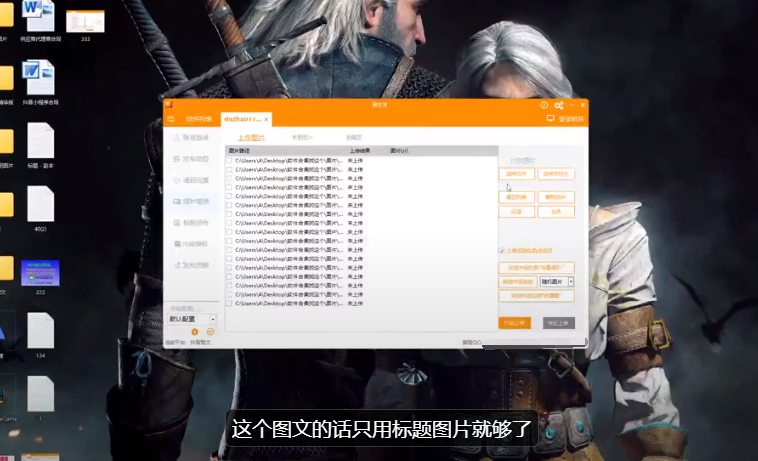This screenshot has width=758, height=461.
Task: Open the hamburger menu in the orange header
Action: (171, 119)
